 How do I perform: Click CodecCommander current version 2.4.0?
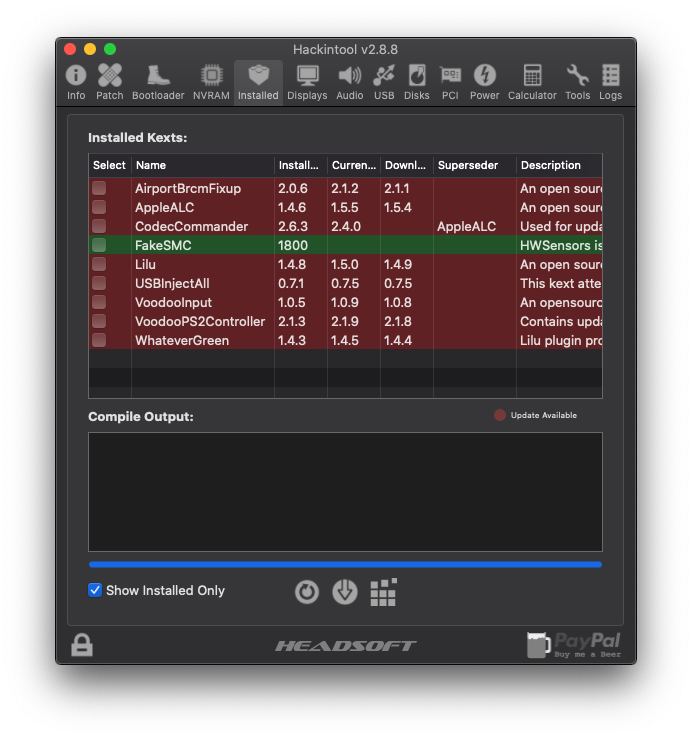point(346,226)
